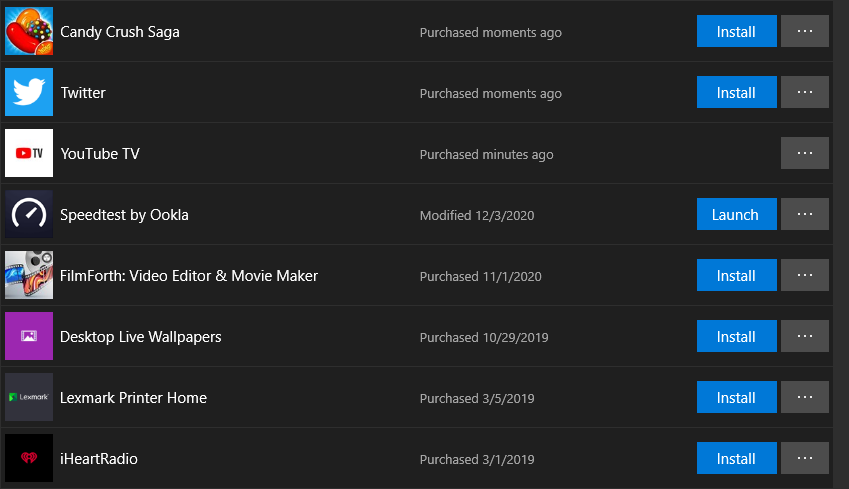The width and height of the screenshot is (849, 489).
Task: Click the Lexmark Printer Home icon
Action: (x=29, y=397)
